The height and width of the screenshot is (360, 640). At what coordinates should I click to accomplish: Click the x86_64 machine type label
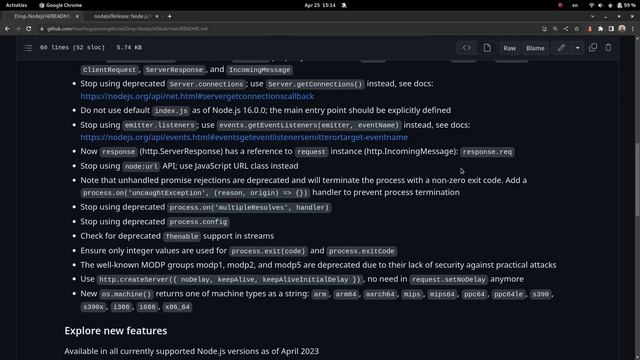point(177,307)
